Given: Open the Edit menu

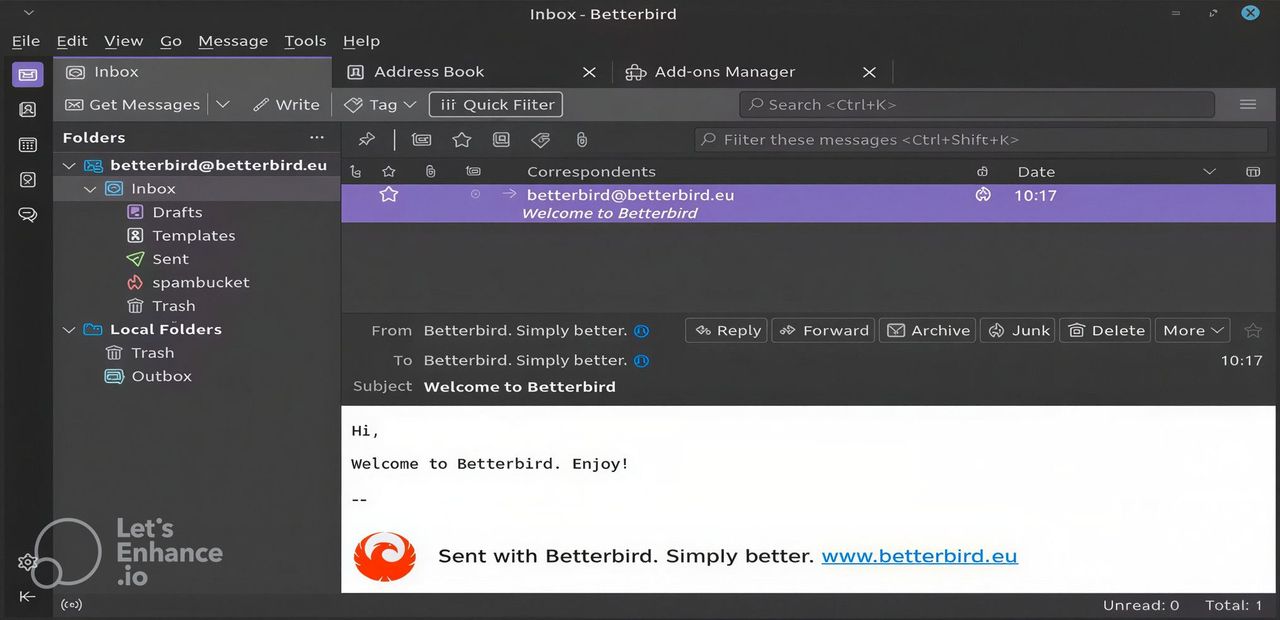Looking at the screenshot, I should click(72, 41).
